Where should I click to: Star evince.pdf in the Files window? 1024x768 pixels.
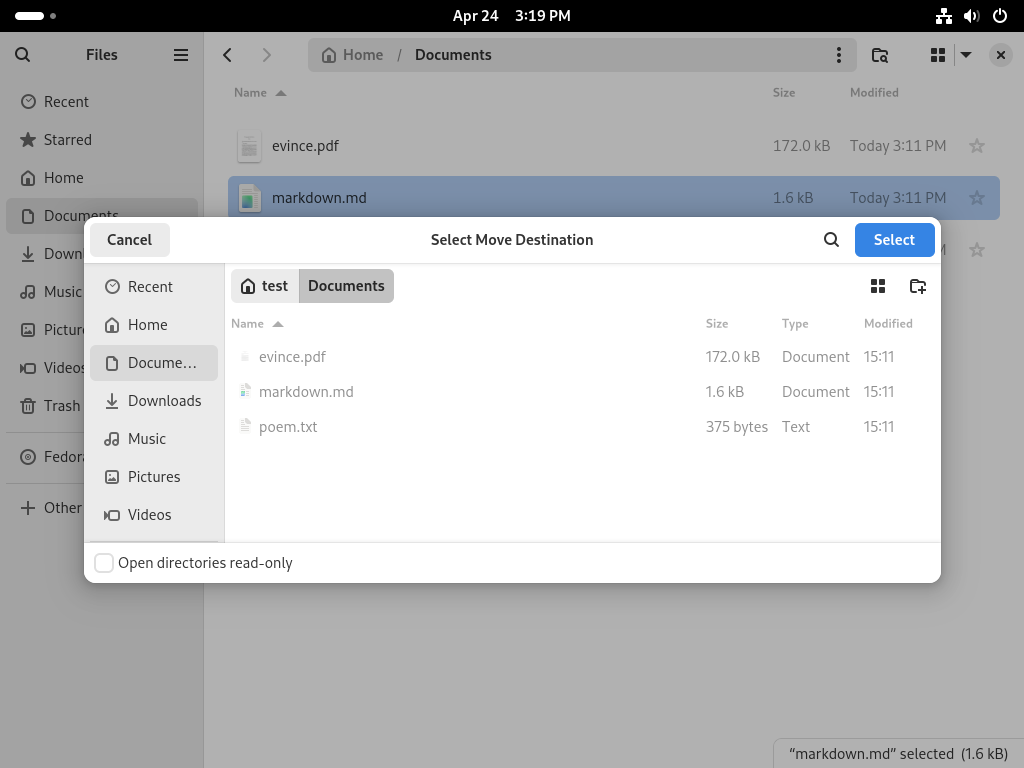tap(977, 146)
